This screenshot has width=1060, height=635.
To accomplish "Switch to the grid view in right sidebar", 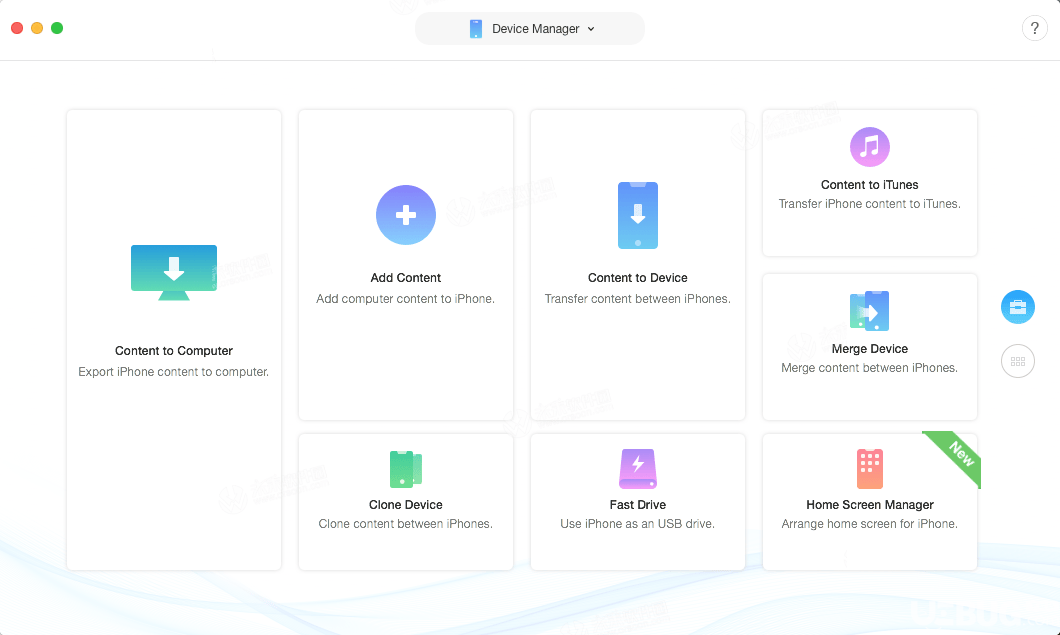I will (1018, 361).
